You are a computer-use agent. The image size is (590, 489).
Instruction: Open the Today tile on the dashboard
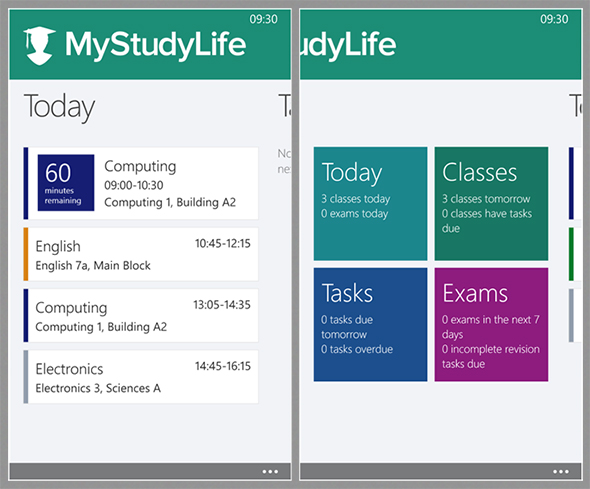tap(371, 203)
